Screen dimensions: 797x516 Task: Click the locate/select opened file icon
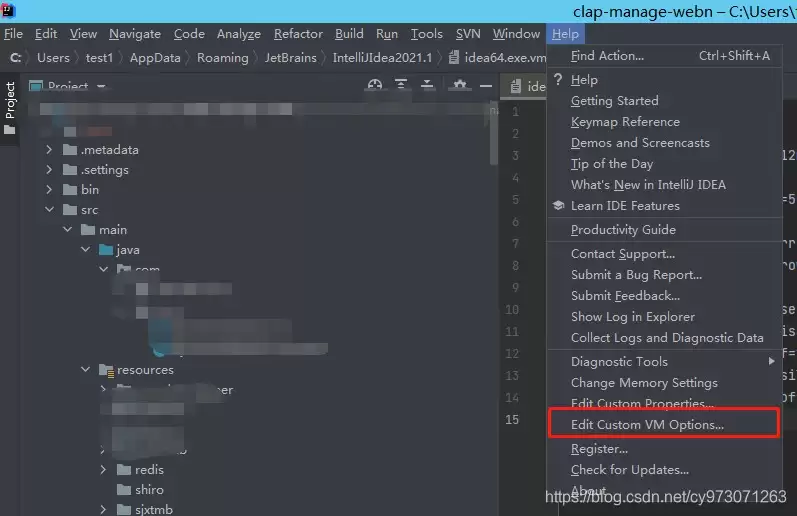click(x=375, y=85)
